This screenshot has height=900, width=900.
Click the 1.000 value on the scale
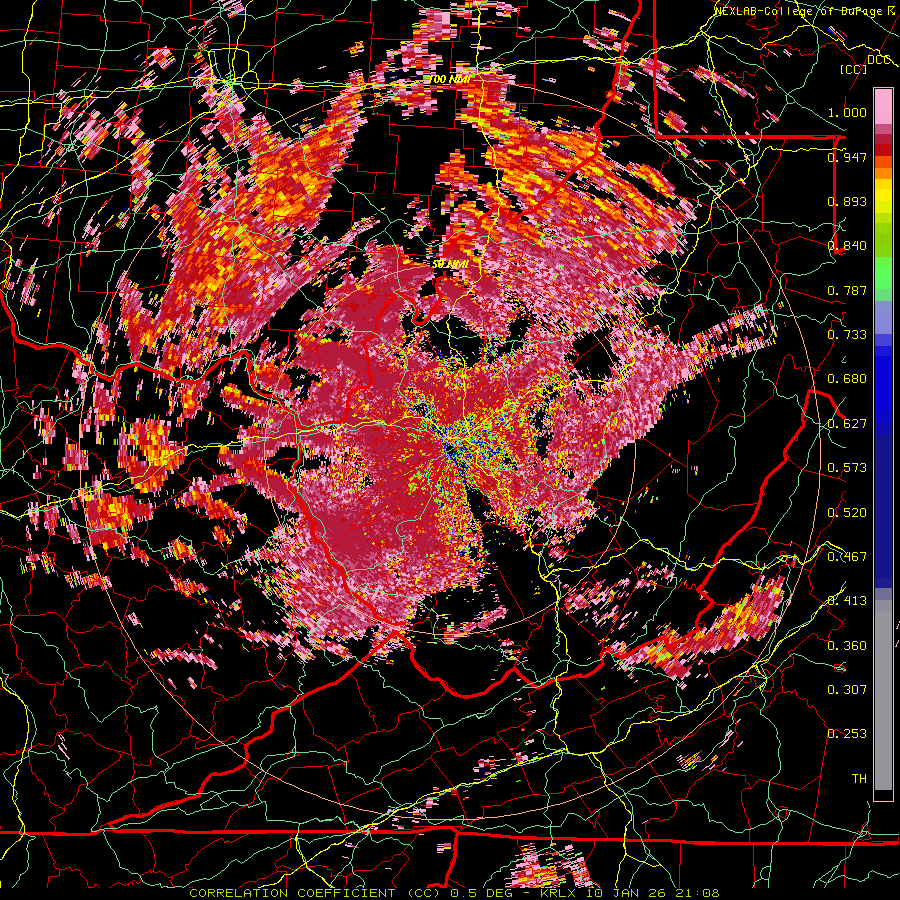point(847,112)
